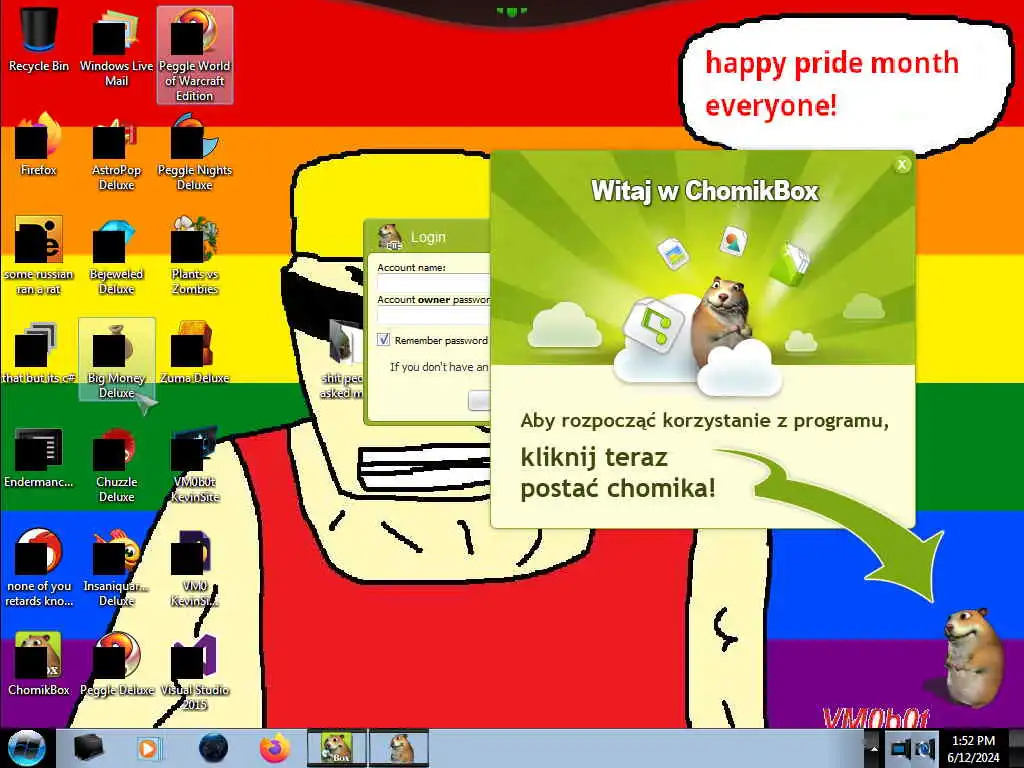Select the VM0 KevinSi... file icon

point(195,567)
